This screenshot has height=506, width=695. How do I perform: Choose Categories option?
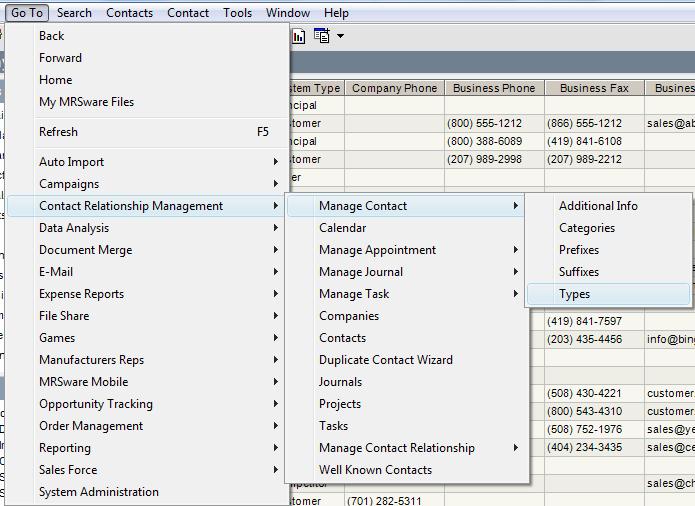point(609,228)
